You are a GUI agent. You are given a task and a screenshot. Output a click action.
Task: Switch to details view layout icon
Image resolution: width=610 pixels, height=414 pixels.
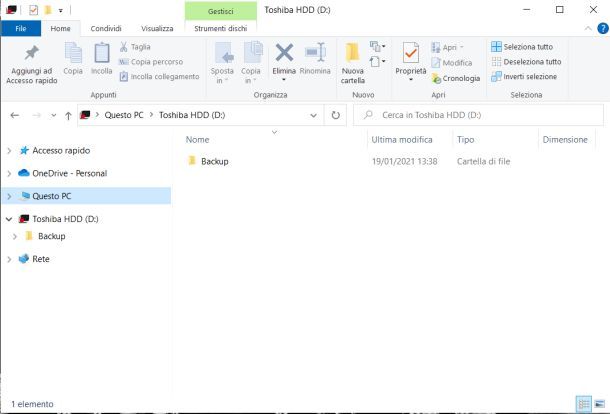point(584,404)
